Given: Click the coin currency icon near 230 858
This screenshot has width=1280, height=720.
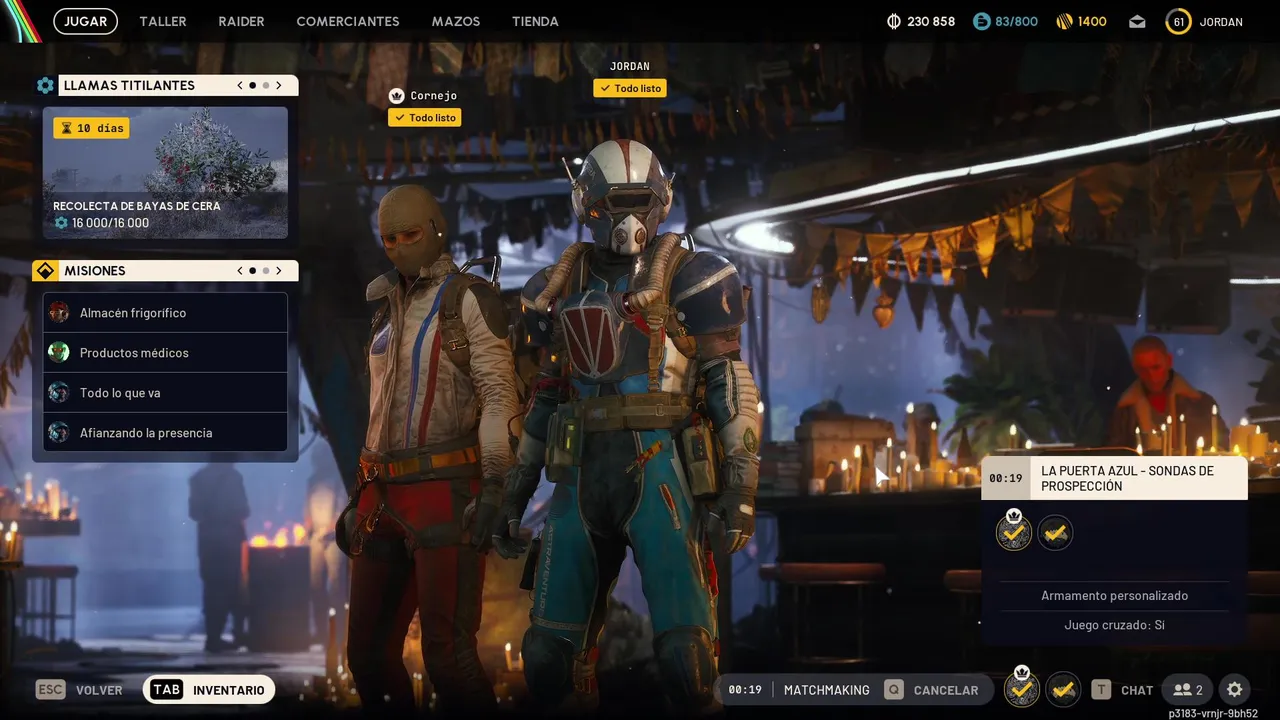Looking at the screenshot, I should point(894,21).
